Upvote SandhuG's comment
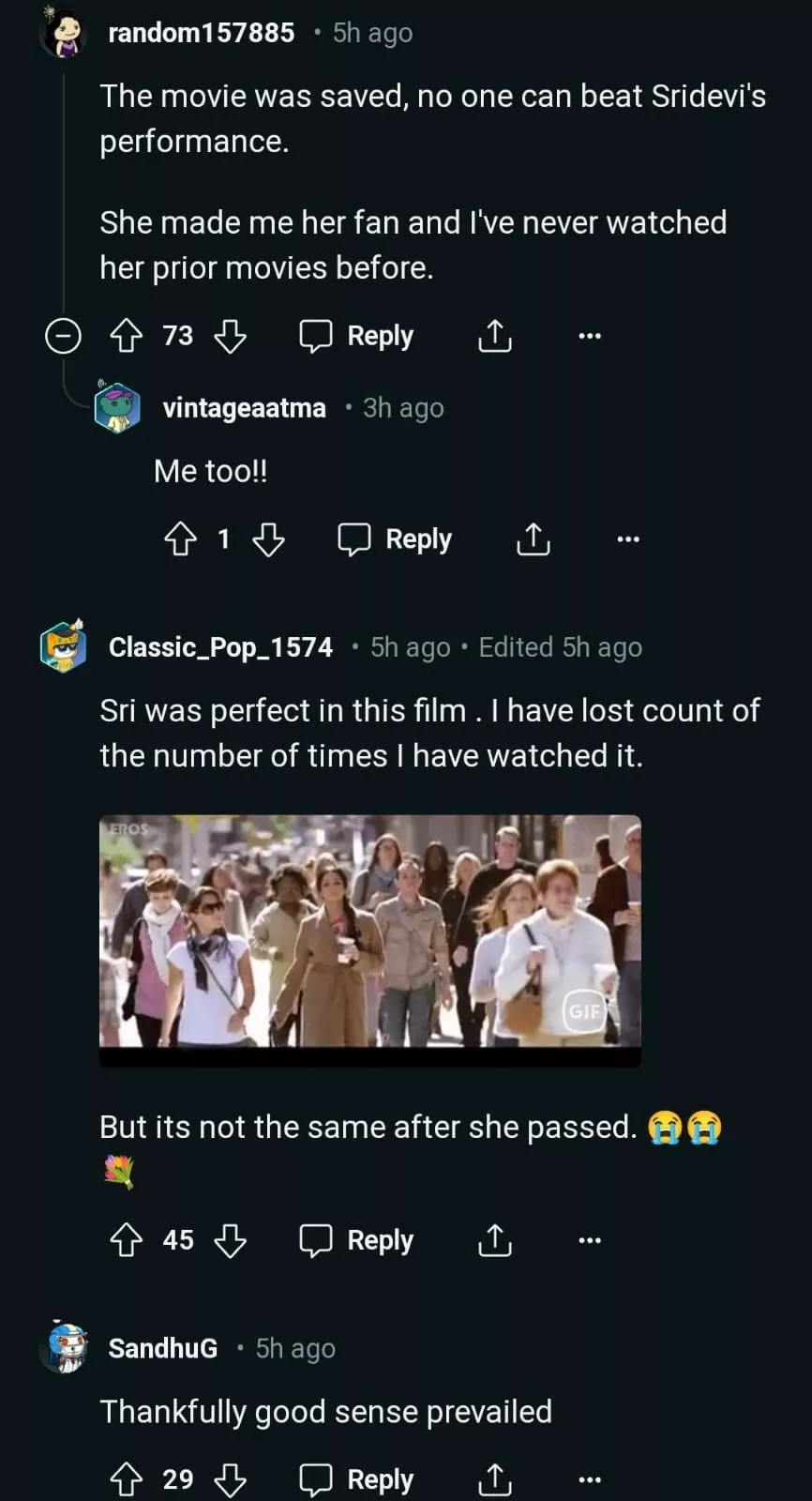The height and width of the screenshot is (1501, 812). 127,1479
